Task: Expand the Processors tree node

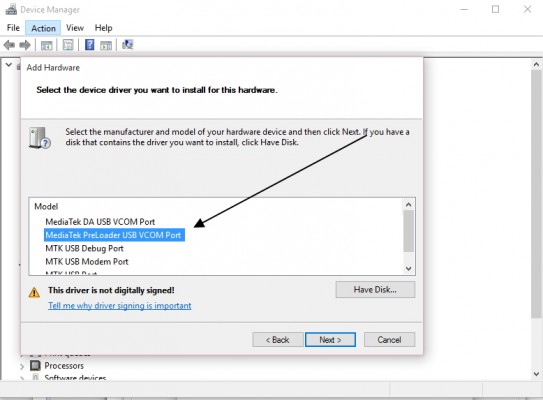Action: point(22,366)
